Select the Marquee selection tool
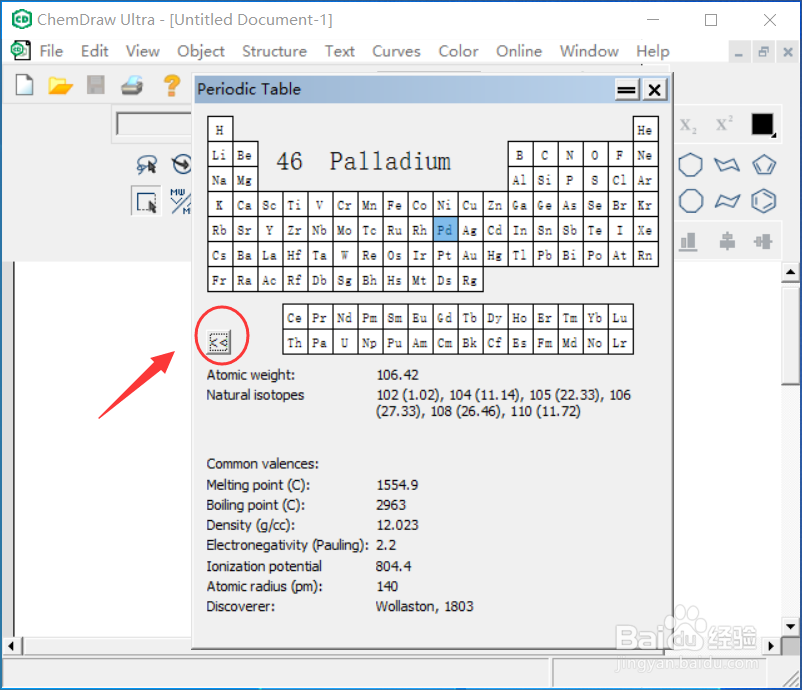This screenshot has height=690, width=802. [146, 202]
